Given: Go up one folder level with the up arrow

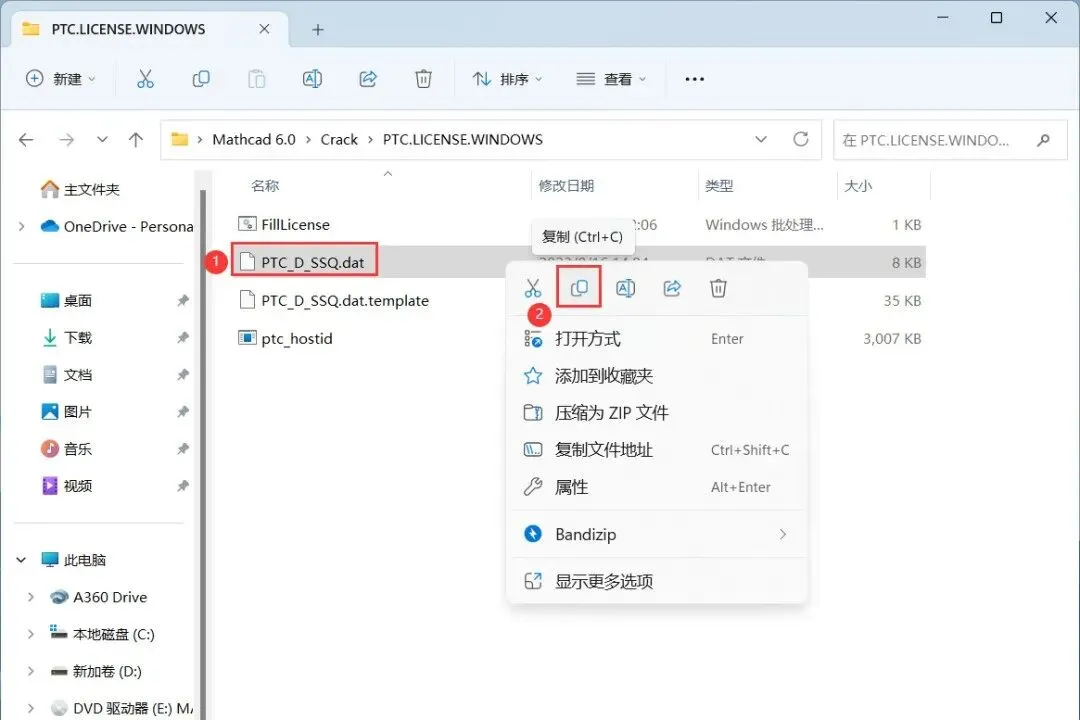Looking at the screenshot, I should [x=136, y=140].
